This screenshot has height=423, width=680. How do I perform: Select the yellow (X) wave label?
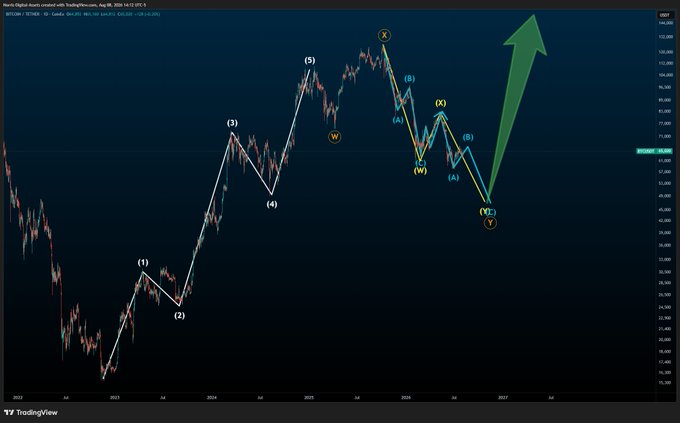441,103
